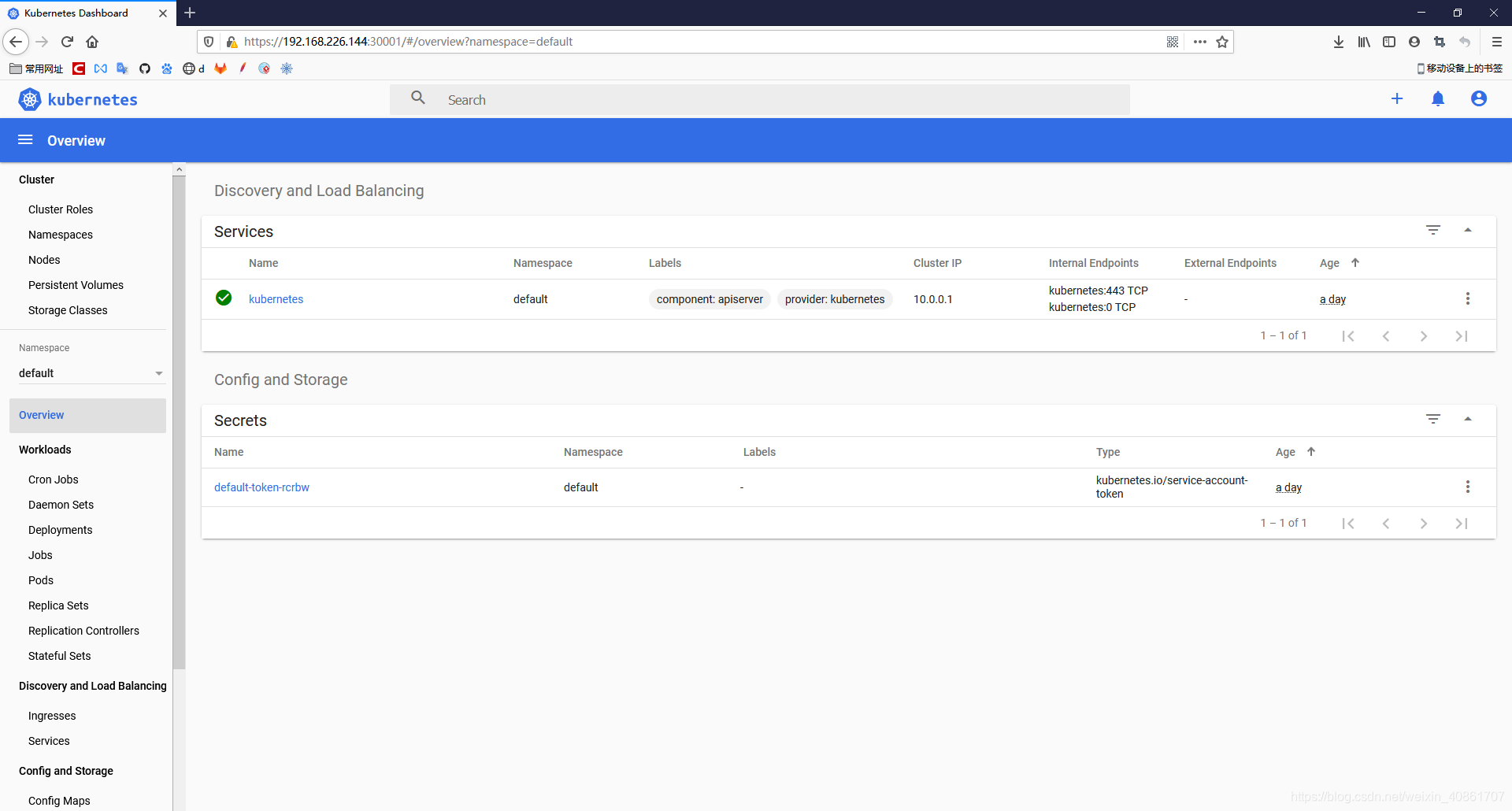Click the Discovery and Load Balancing sidebar heading
1512x811 pixels.
coord(93,686)
